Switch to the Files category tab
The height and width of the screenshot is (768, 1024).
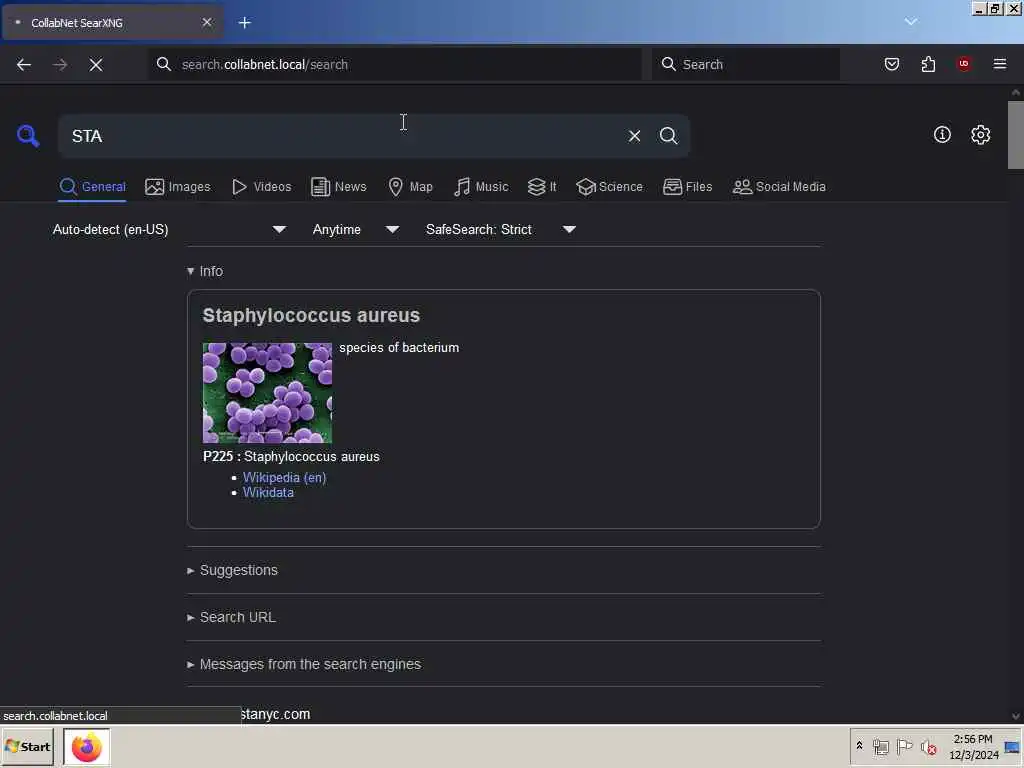688,187
